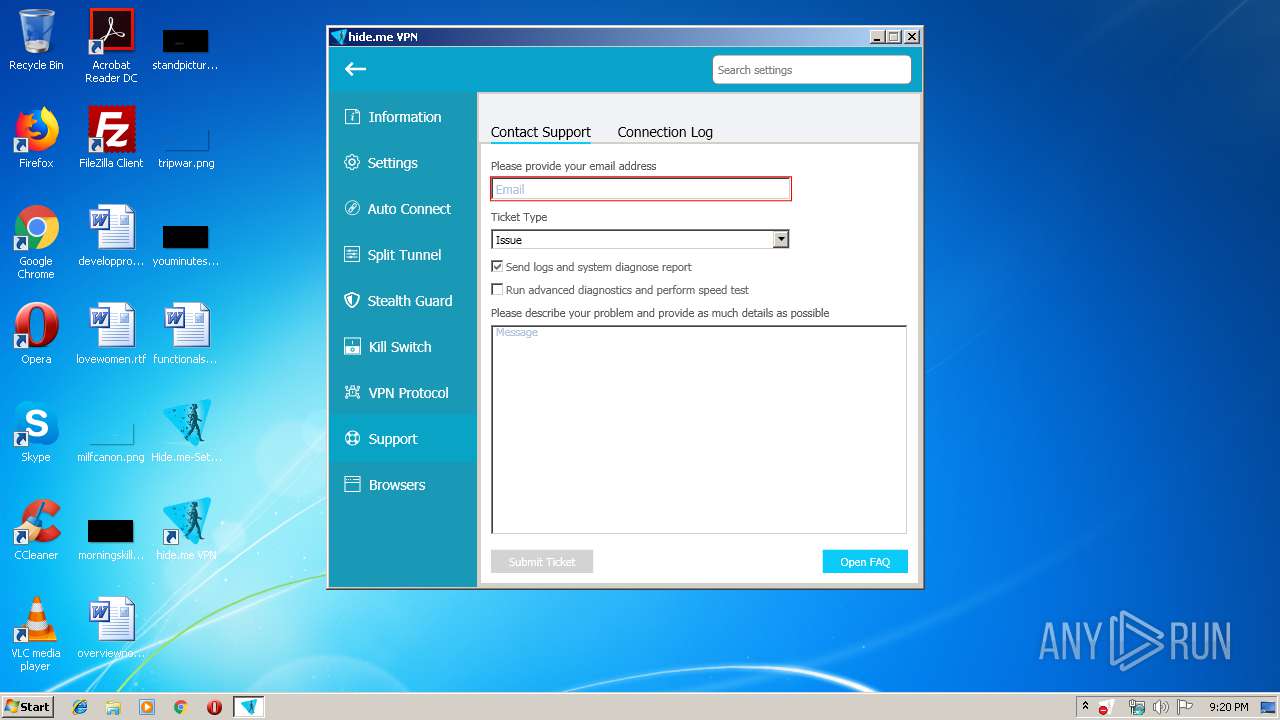This screenshot has height=720, width=1280.
Task: Click Internet Explorer in the taskbar
Action: (x=80, y=707)
